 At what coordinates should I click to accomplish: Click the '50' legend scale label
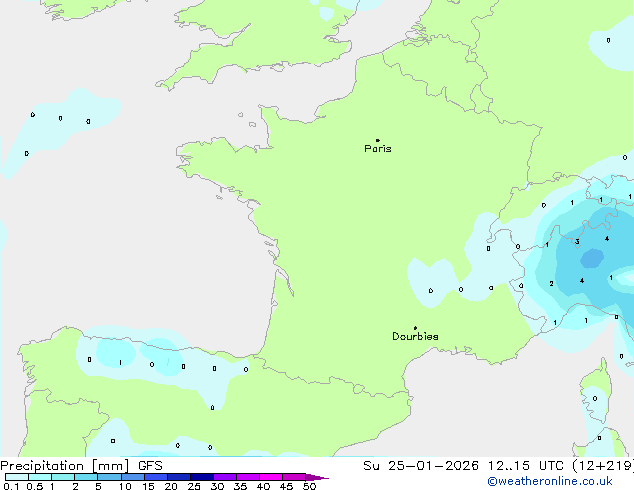309,486
